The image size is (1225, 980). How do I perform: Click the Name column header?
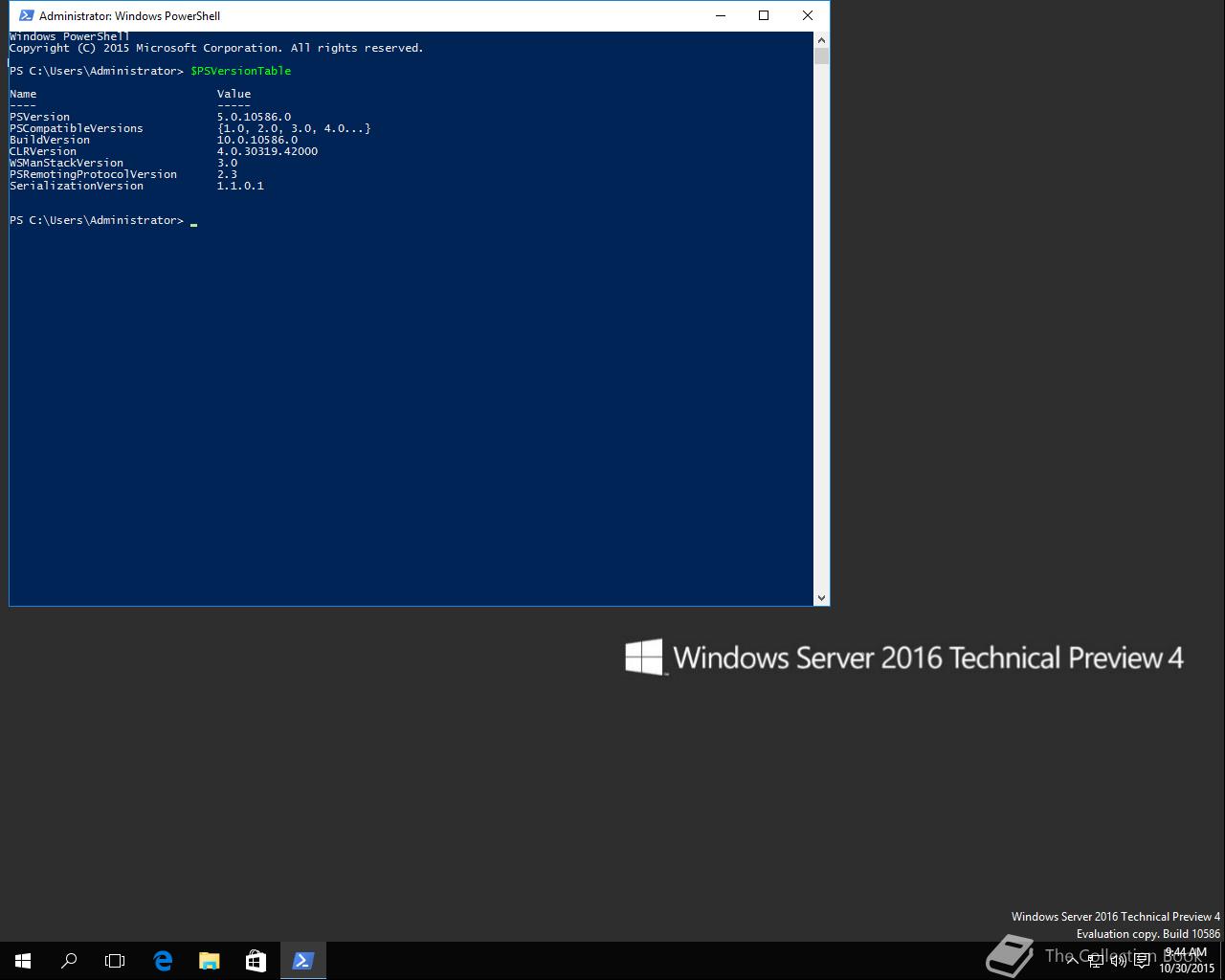pos(23,94)
